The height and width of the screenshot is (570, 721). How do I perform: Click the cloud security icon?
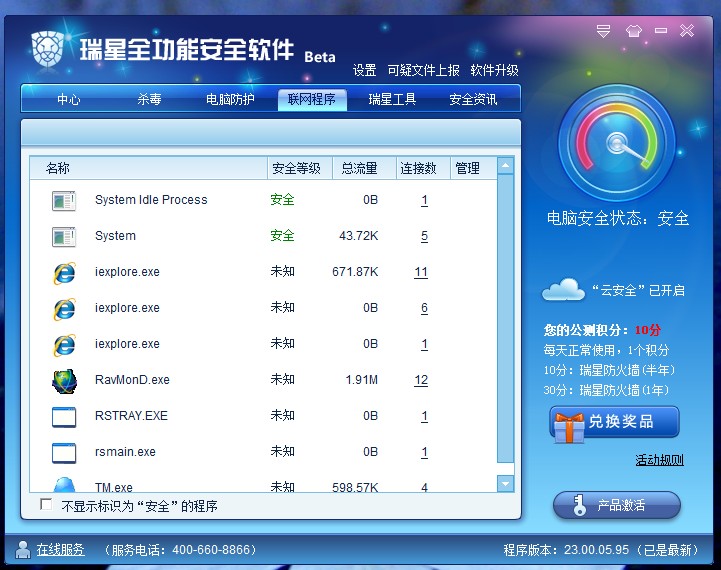point(563,290)
